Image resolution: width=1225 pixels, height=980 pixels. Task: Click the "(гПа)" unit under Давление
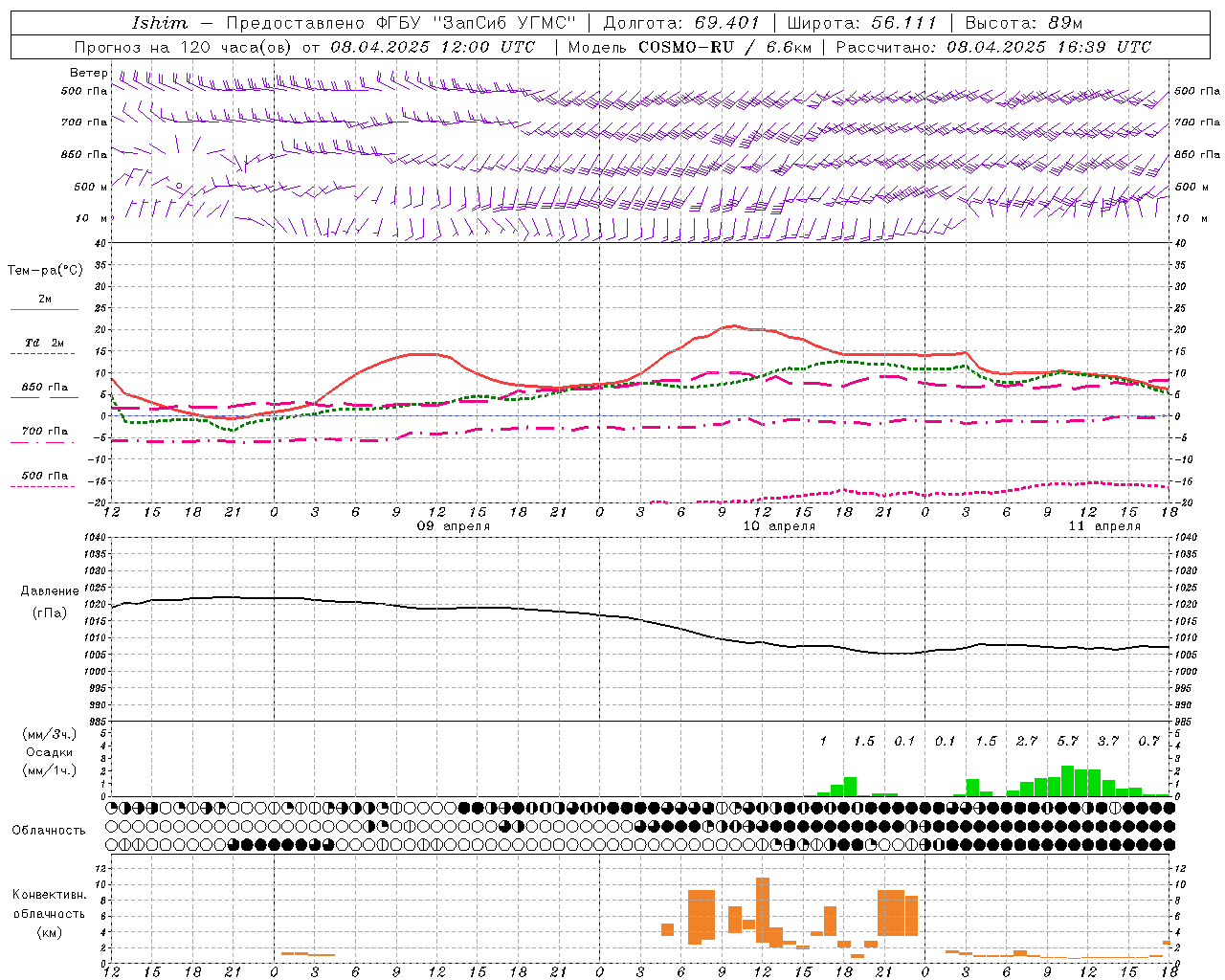[x=50, y=612]
